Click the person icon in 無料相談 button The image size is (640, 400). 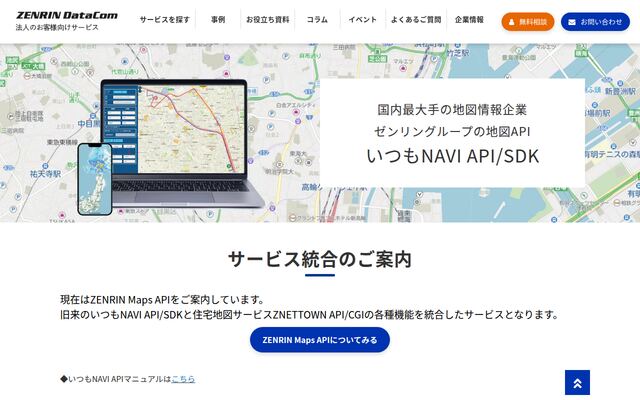click(511, 22)
